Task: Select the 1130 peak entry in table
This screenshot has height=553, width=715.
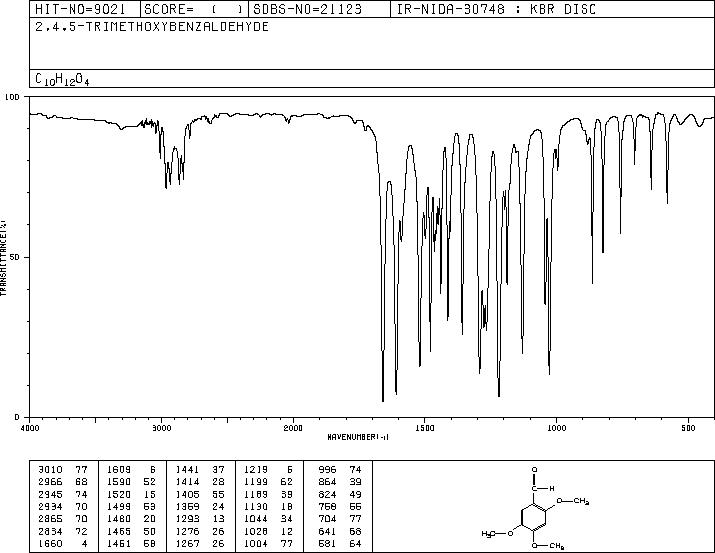Action: [268, 506]
